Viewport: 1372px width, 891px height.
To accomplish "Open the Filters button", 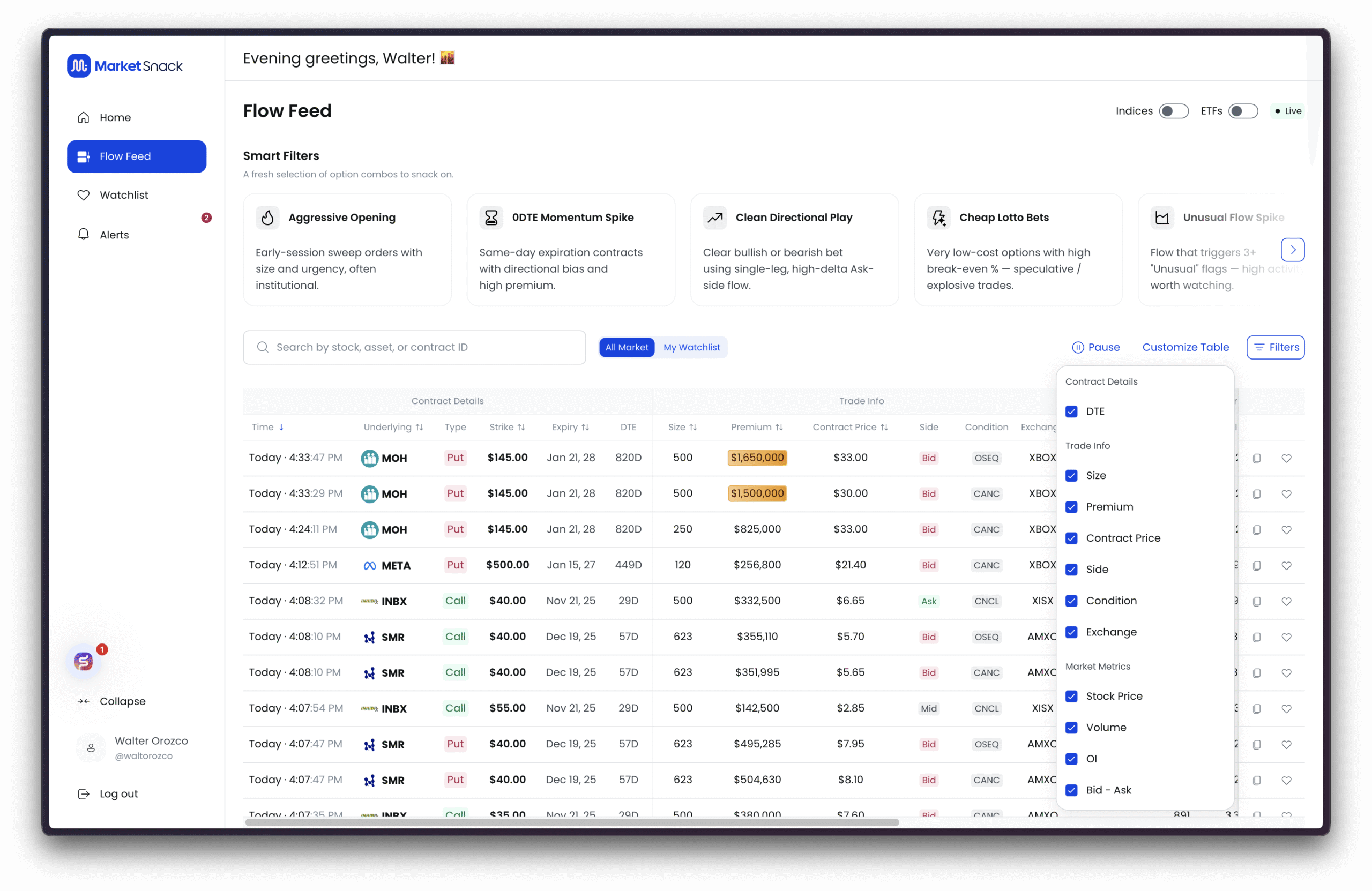I will point(1275,348).
